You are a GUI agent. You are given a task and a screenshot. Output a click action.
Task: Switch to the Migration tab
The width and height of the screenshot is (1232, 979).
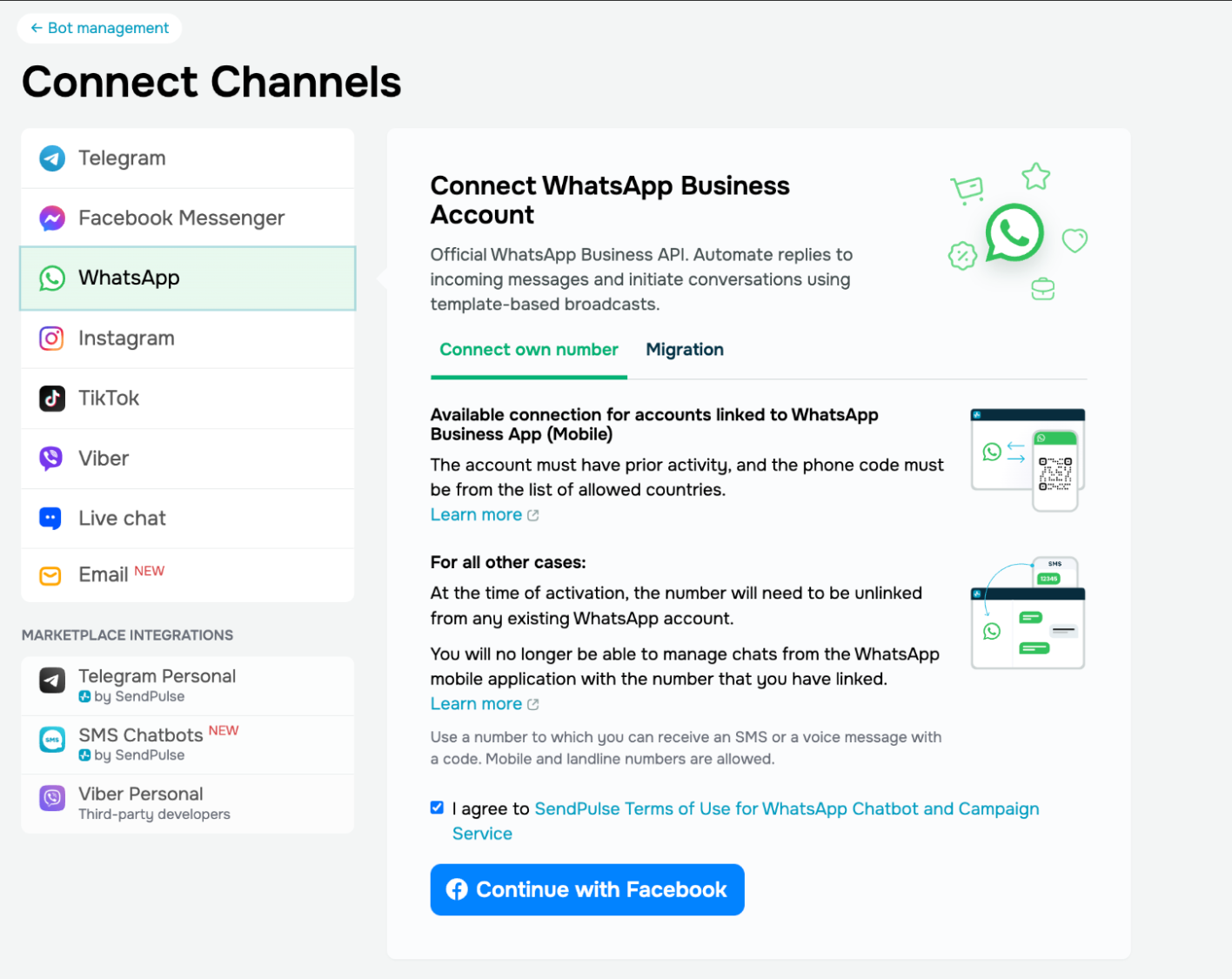[685, 350]
